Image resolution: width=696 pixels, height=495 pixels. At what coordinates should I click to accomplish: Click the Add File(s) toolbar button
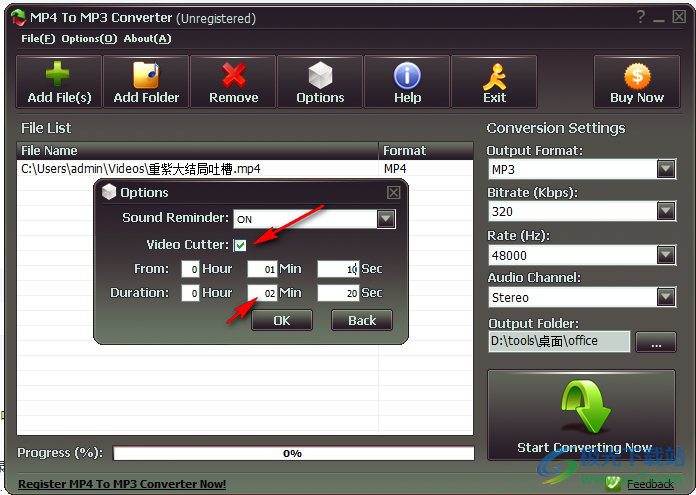pyautogui.click(x=59, y=82)
